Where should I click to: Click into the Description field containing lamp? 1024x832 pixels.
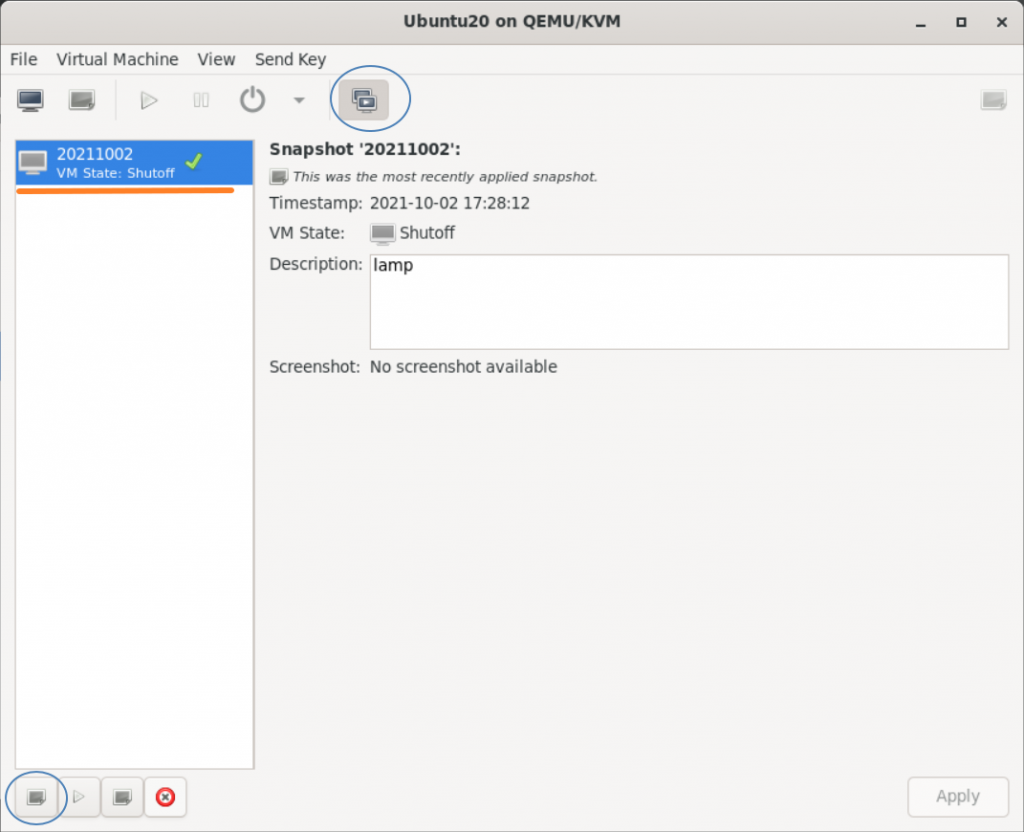click(x=689, y=302)
